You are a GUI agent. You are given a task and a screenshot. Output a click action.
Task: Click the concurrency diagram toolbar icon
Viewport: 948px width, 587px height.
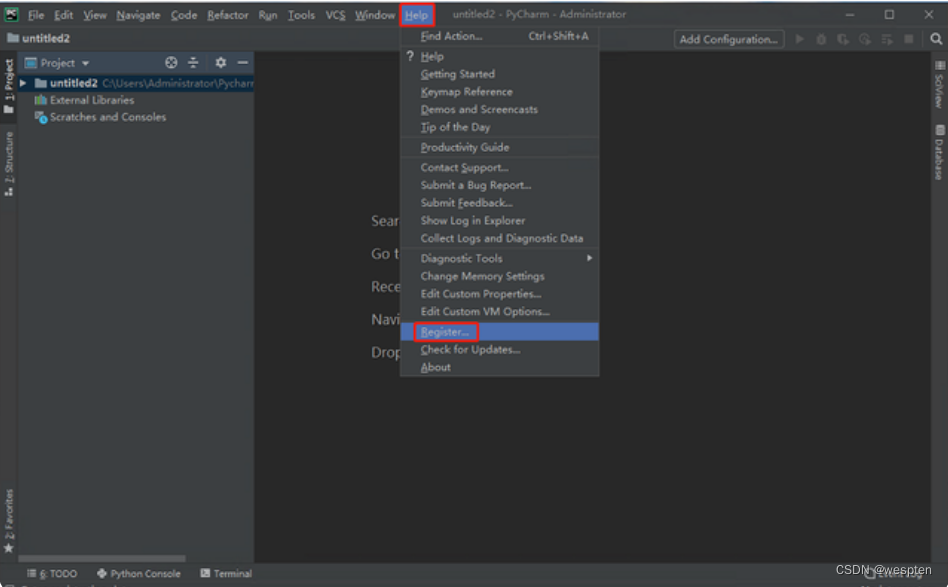(x=887, y=39)
